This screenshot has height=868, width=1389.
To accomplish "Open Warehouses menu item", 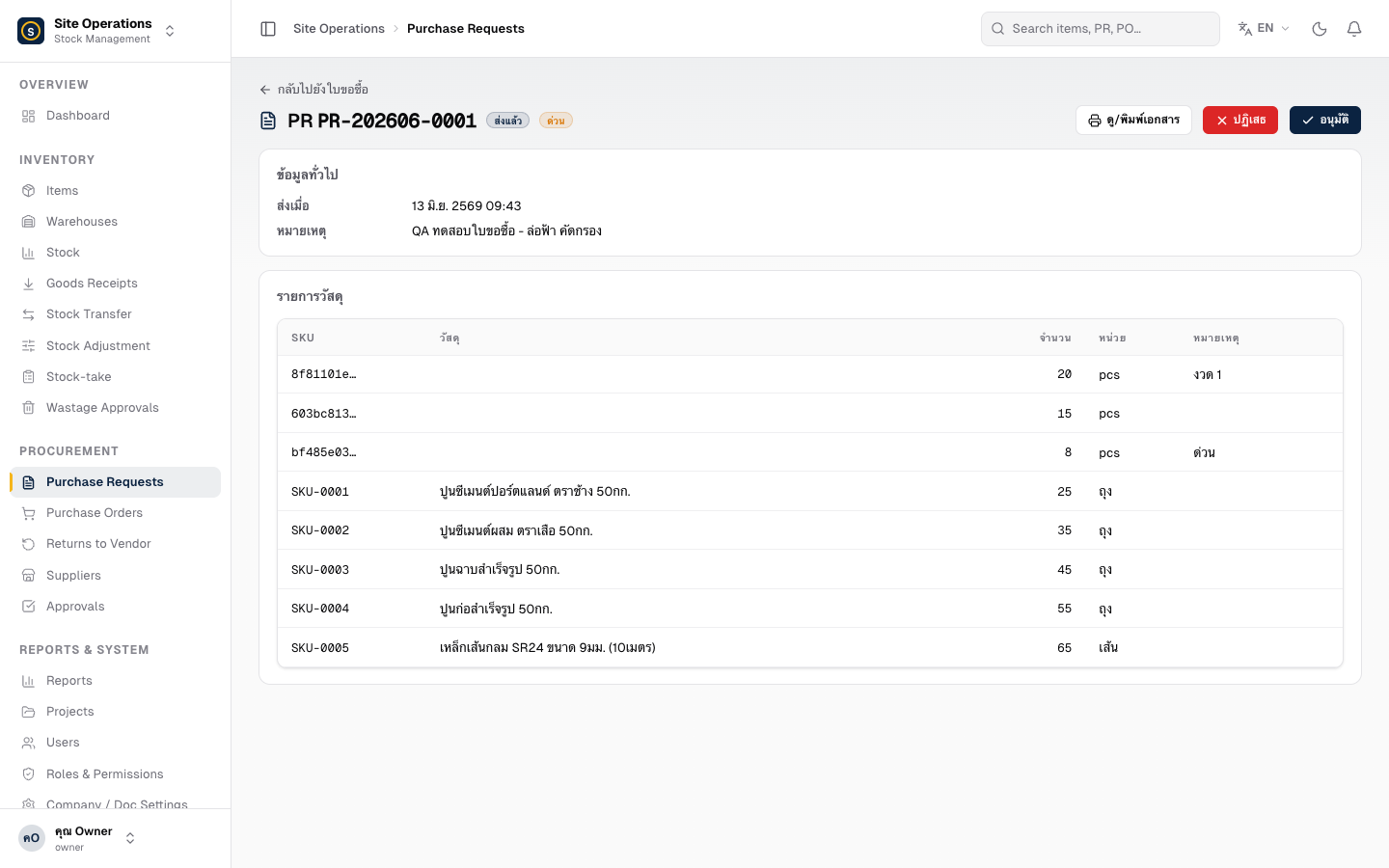I will [116, 222].
